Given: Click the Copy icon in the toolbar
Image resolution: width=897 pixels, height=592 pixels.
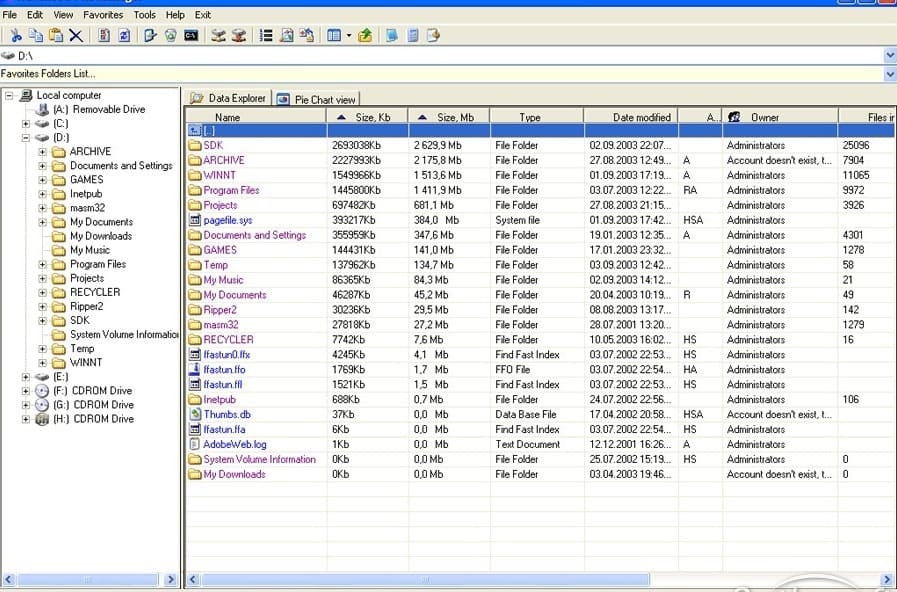Looking at the screenshot, I should pyautogui.click(x=36, y=35).
